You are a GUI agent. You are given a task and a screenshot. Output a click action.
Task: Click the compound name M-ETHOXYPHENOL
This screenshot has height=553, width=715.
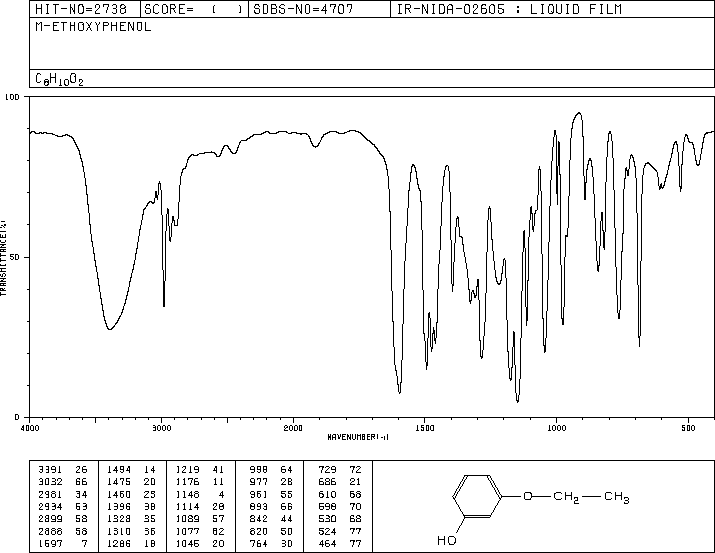pyautogui.click(x=93, y=27)
